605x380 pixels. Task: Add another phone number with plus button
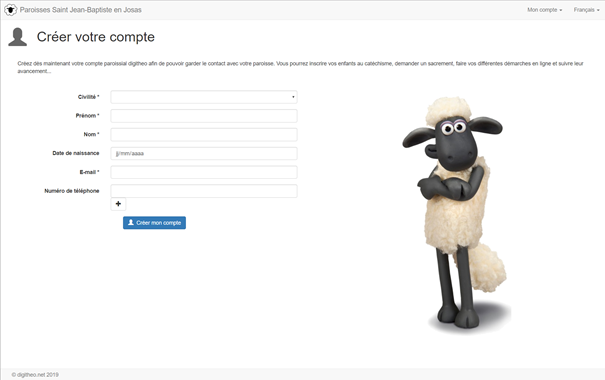(118, 204)
